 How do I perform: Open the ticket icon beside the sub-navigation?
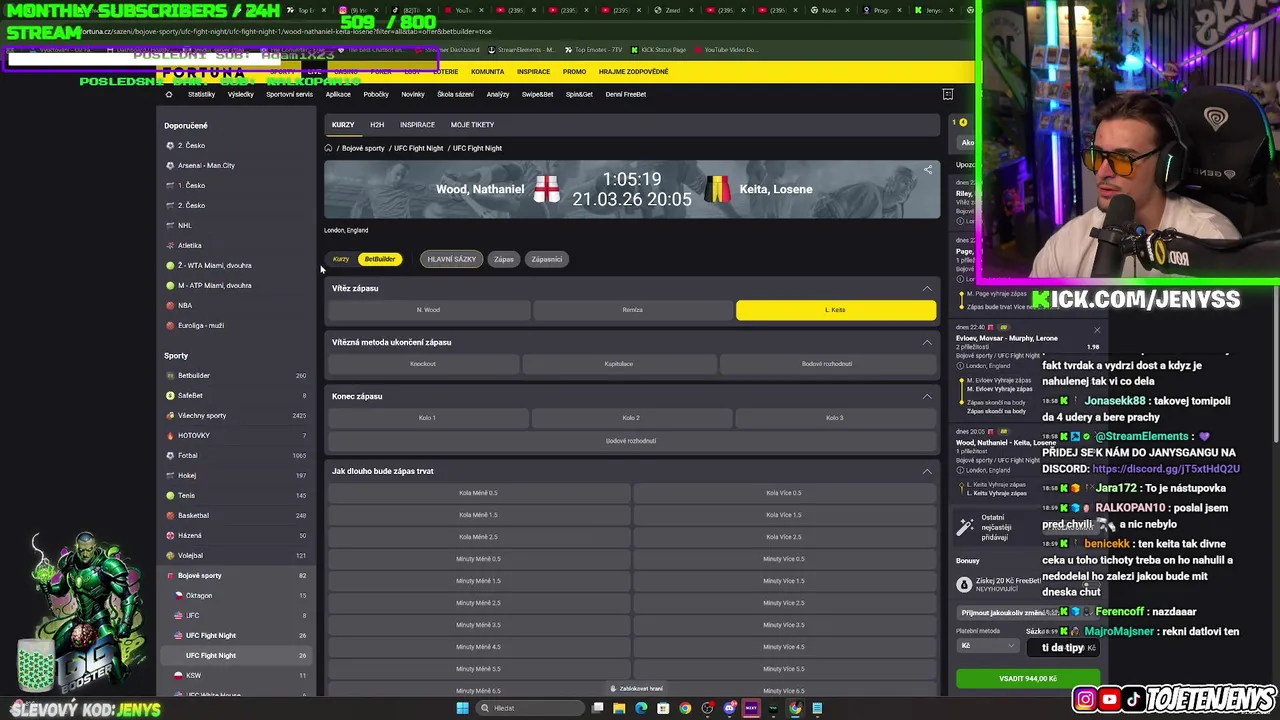(948, 94)
